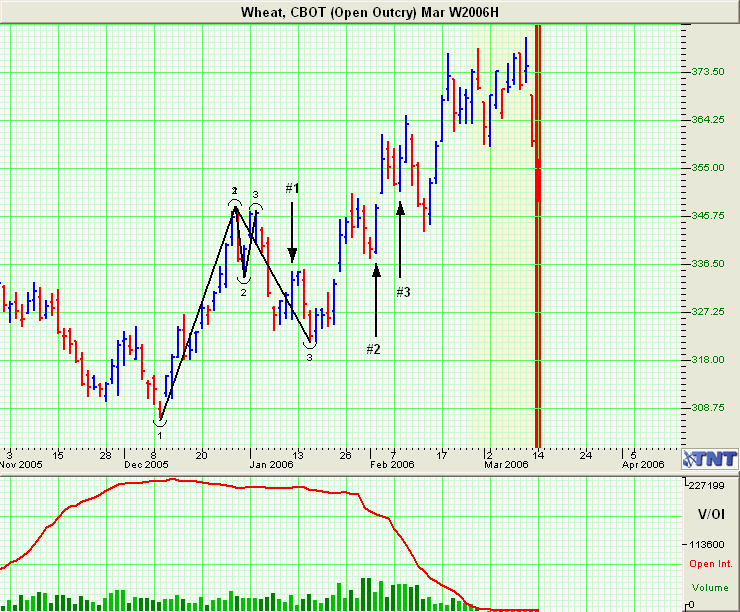This screenshot has width=740, height=612.
Task: Select the 227199 open interest scale value
Action: [x=706, y=486]
